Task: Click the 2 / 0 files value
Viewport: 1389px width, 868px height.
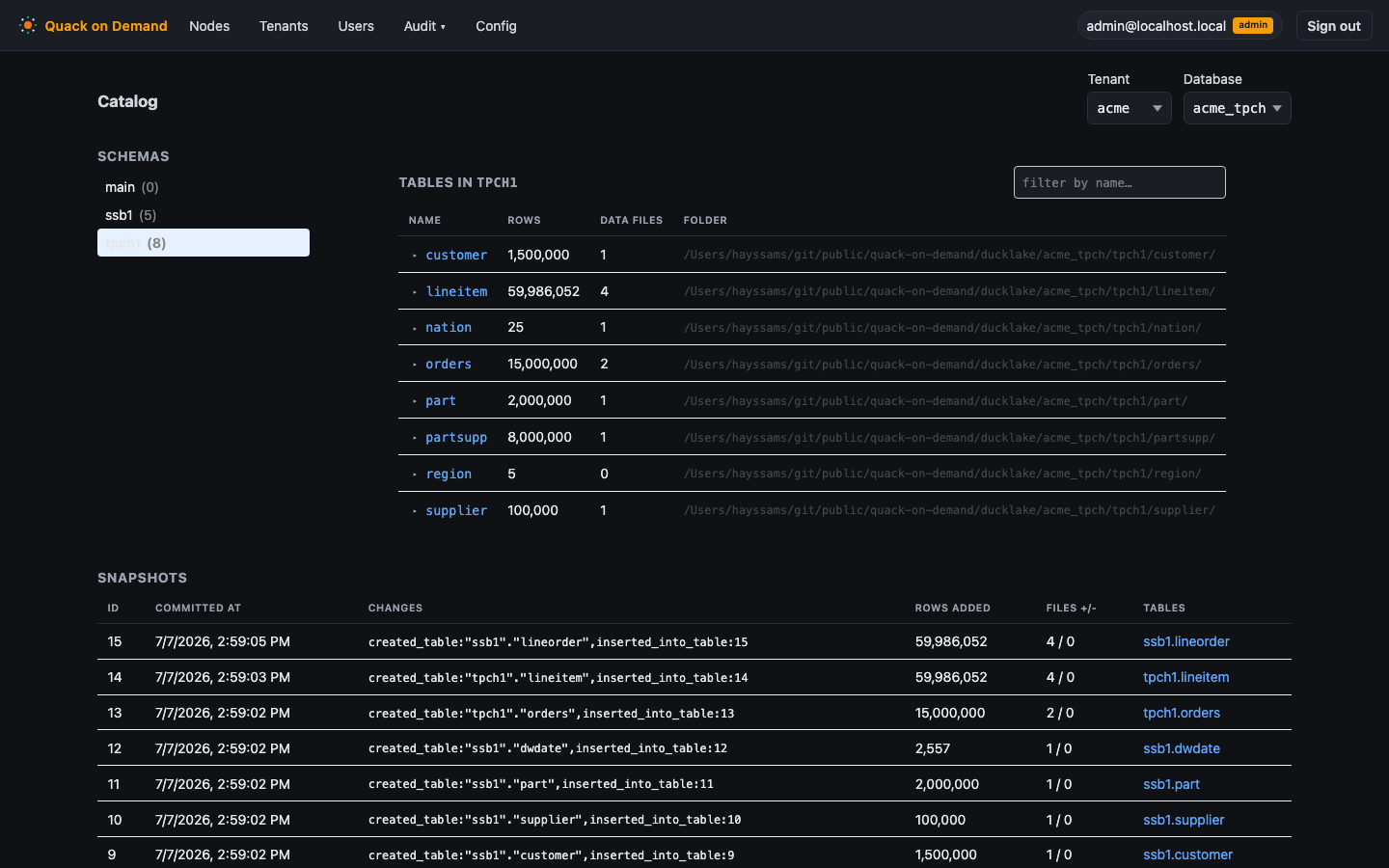Action: point(1059,713)
